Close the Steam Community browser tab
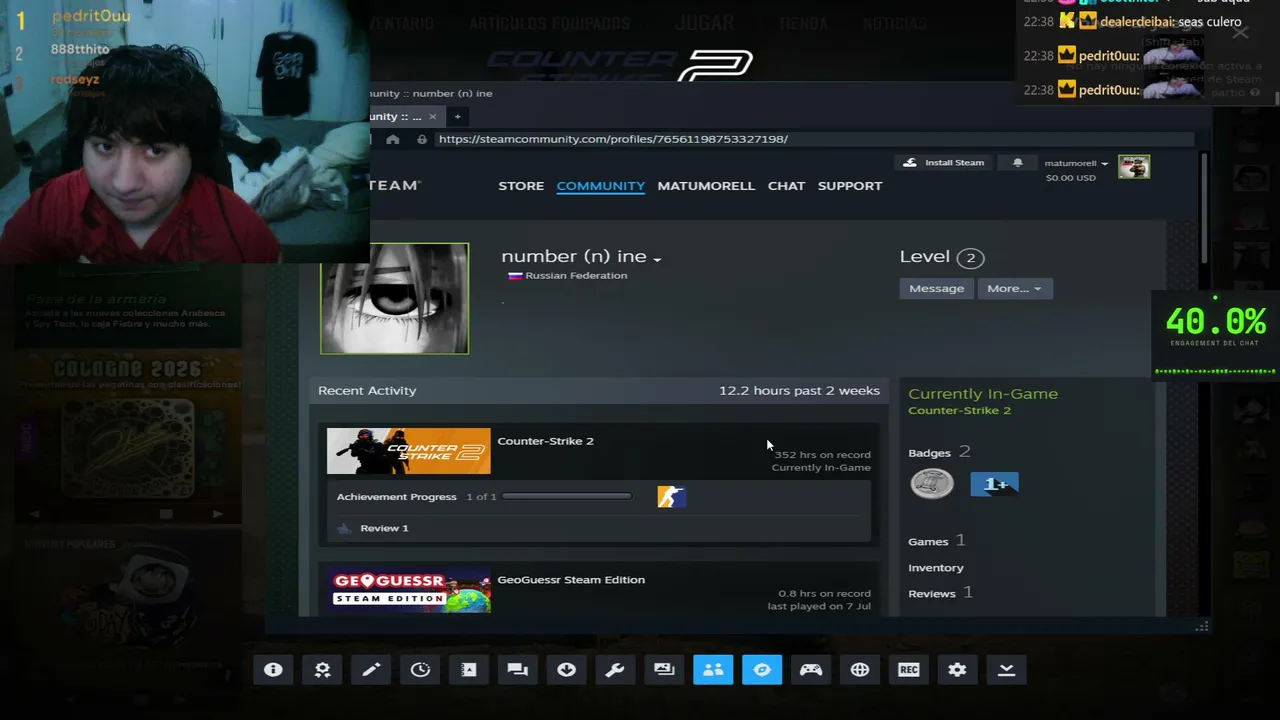The height and width of the screenshot is (720, 1280). (432, 116)
